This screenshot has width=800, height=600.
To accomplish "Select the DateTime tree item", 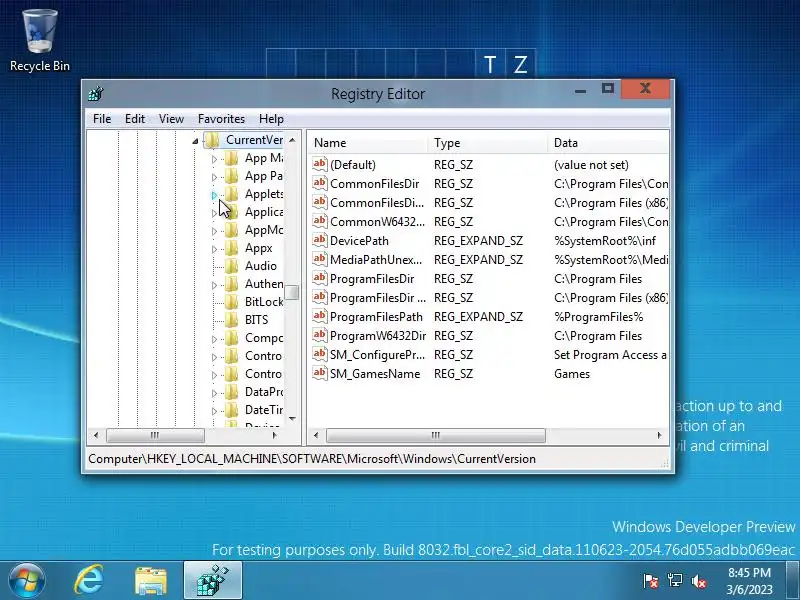I will coord(263,410).
